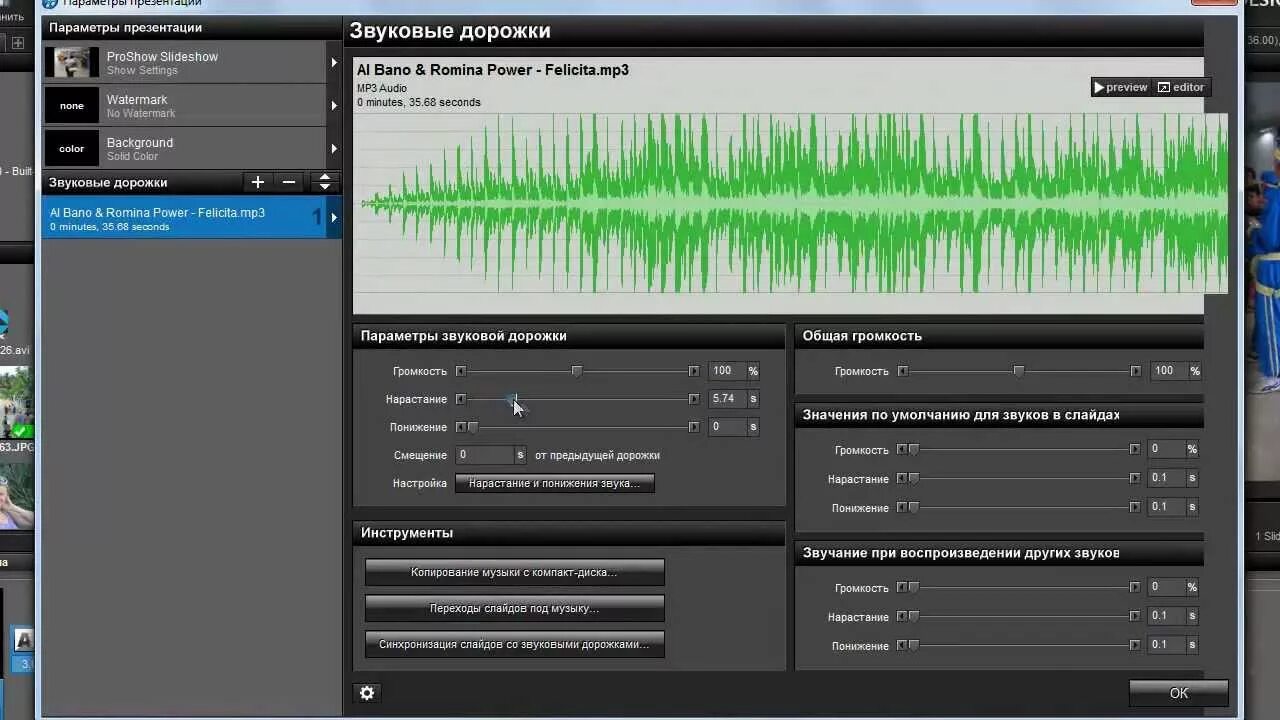Click ducking Нарастание value field 0.1
The image size is (1280, 720).
pos(1166,617)
